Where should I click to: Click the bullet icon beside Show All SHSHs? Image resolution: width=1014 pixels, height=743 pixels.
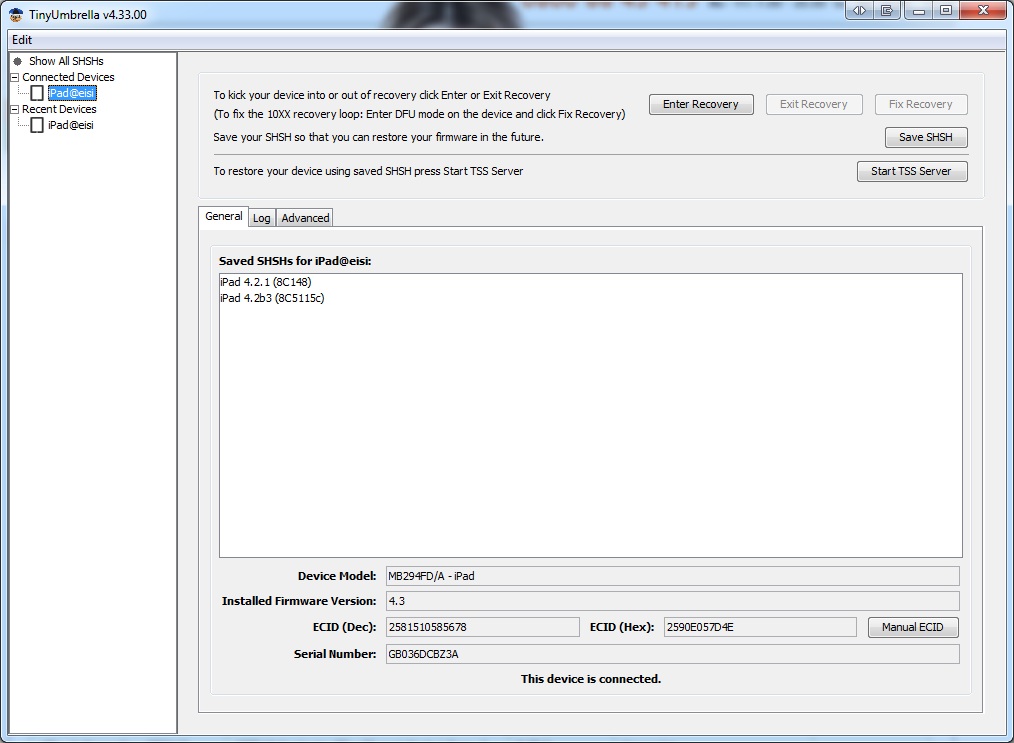pos(18,61)
